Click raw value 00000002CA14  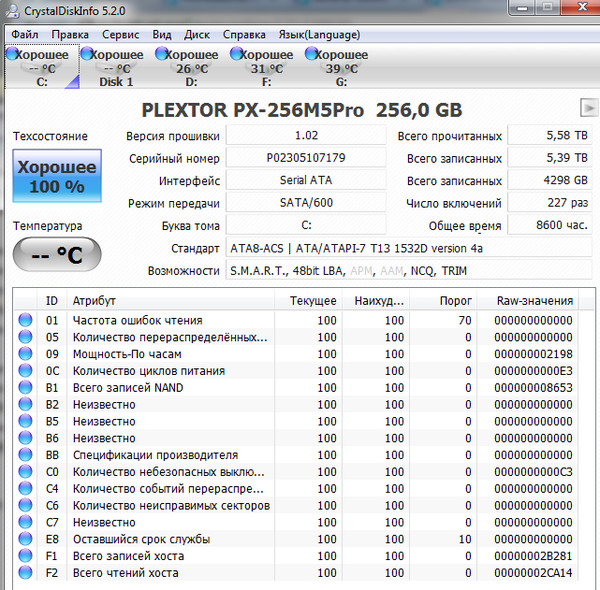[x=533, y=573]
